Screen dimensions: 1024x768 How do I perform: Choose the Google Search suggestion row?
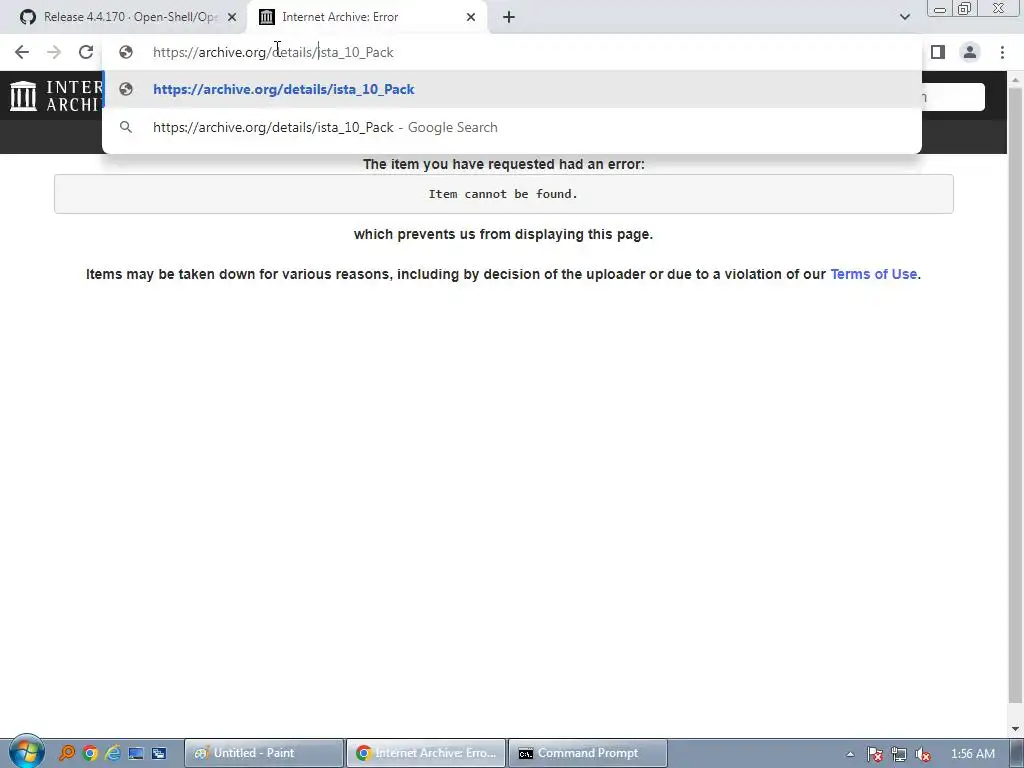512,127
